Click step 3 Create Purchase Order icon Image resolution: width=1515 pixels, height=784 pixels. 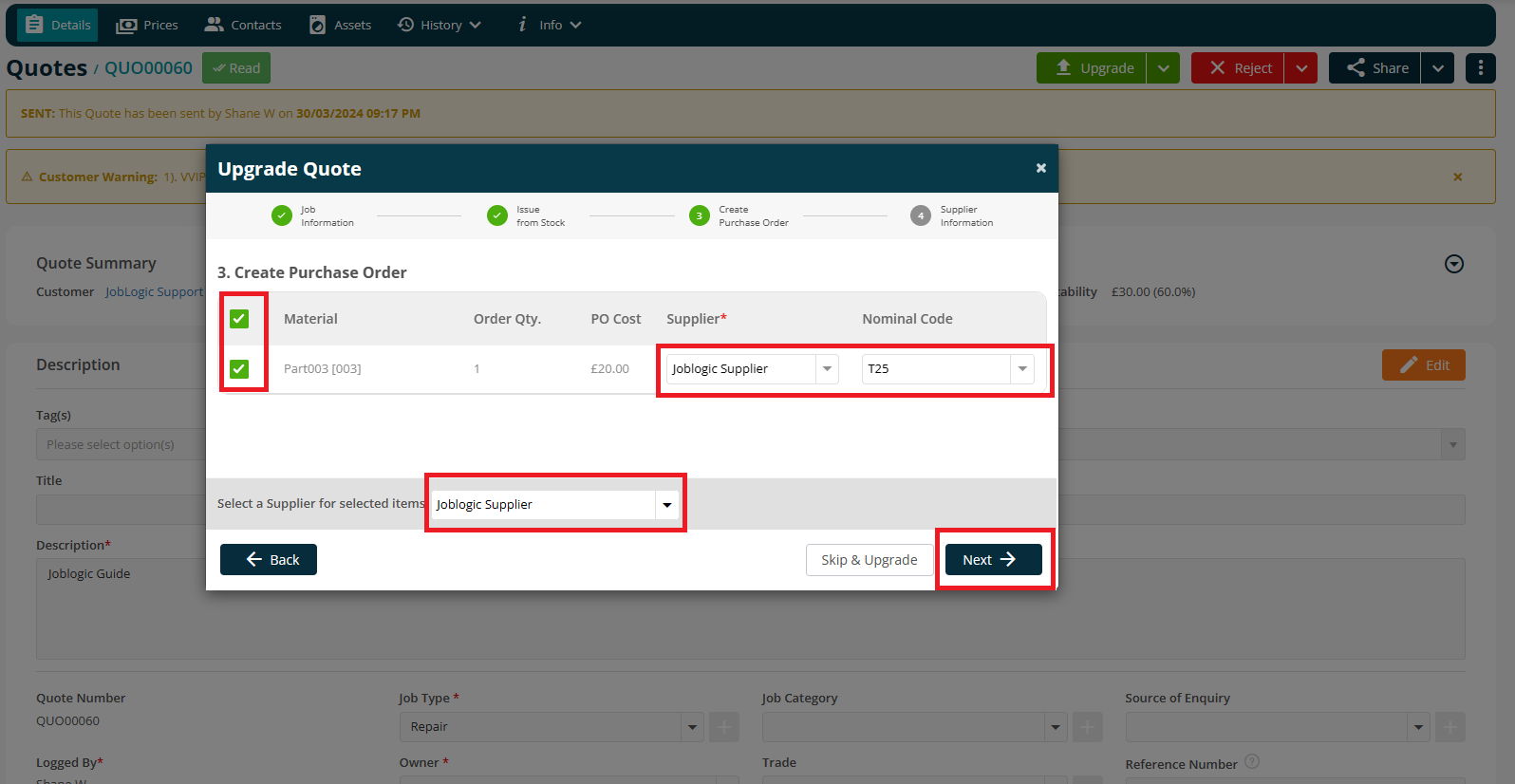(700, 215)
